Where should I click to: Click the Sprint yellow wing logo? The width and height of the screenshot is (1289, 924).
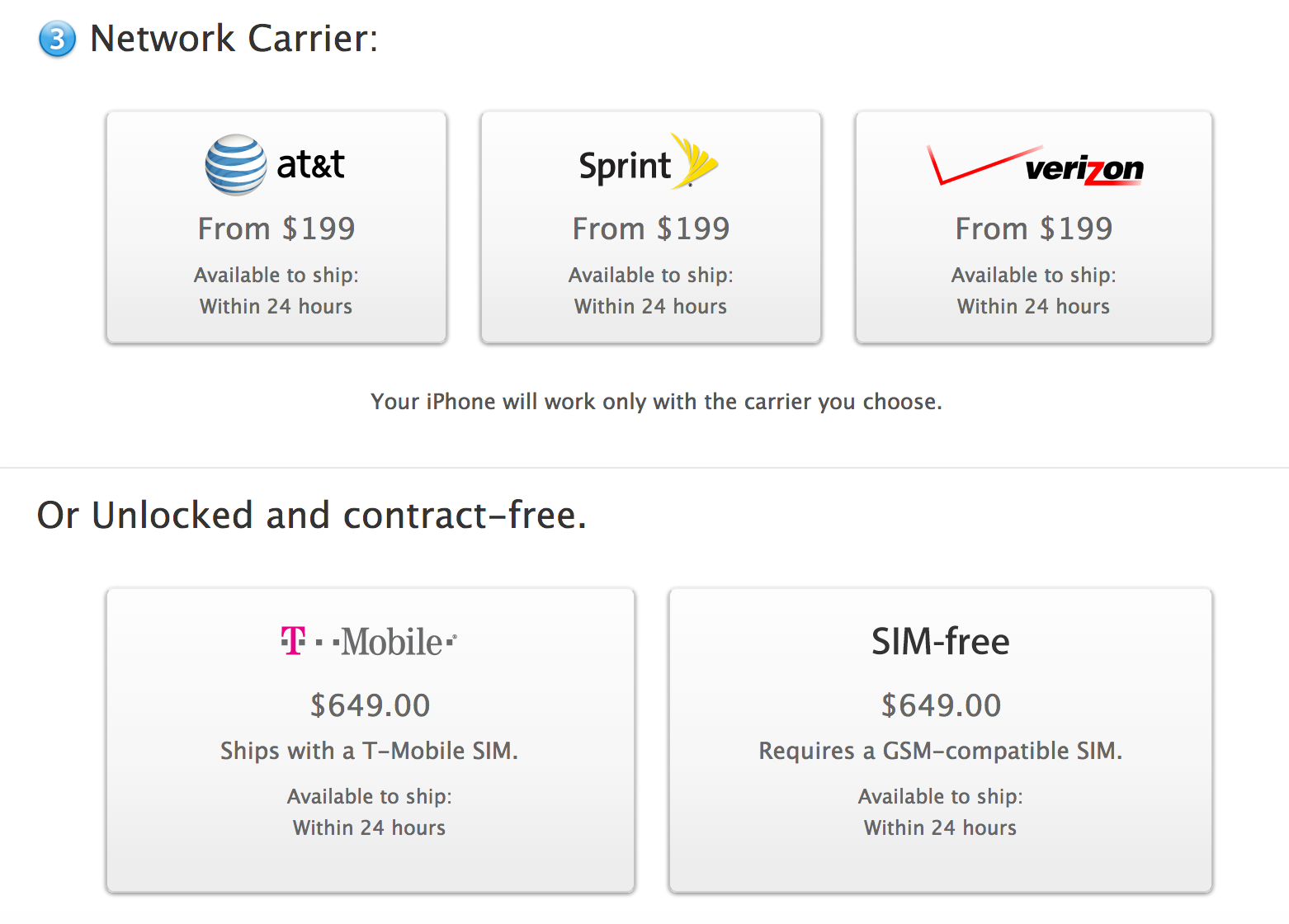pyautogui.click(x=695, y=160)
